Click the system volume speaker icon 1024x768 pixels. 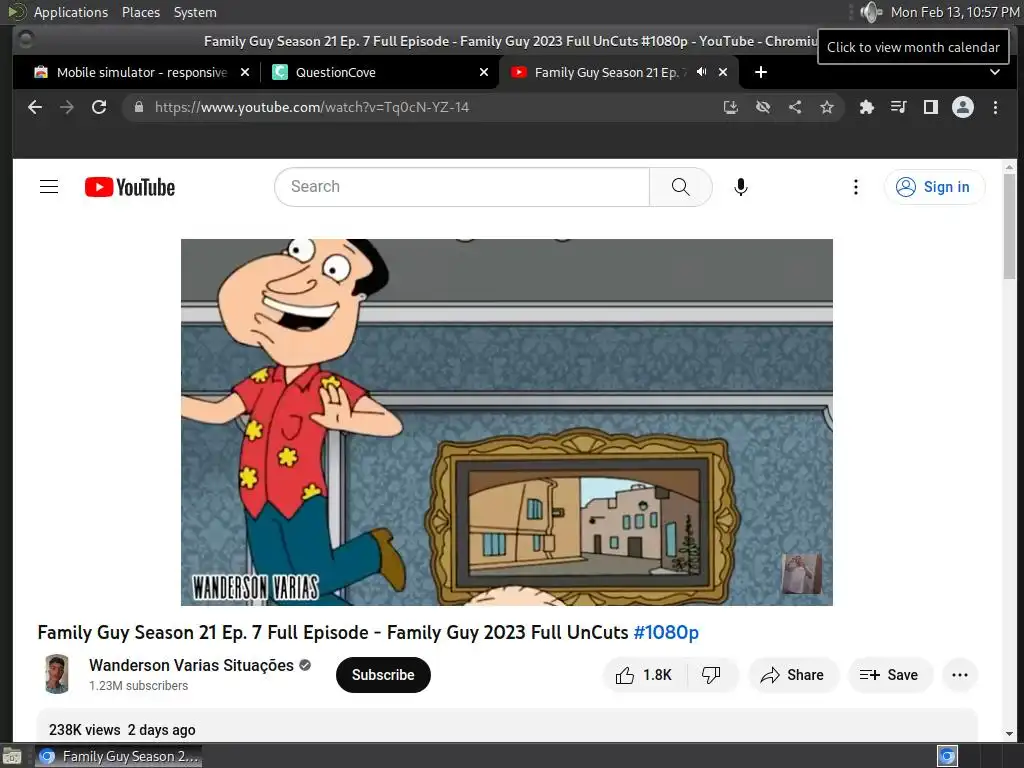871,12
